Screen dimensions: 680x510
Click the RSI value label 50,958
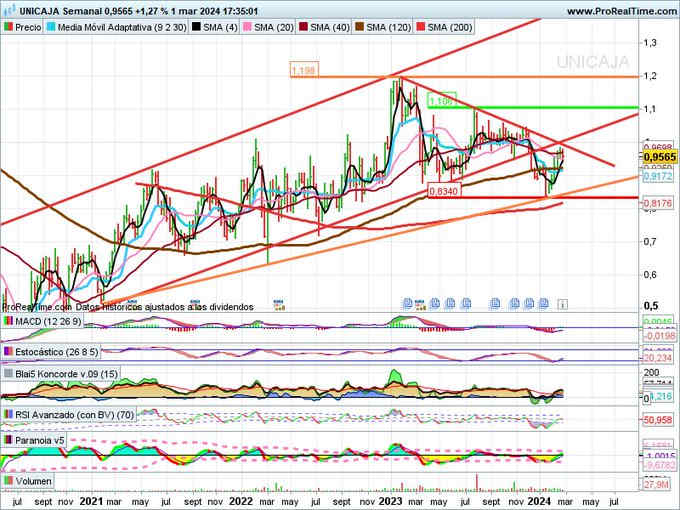pyautogui.click(x=658, y=420)
